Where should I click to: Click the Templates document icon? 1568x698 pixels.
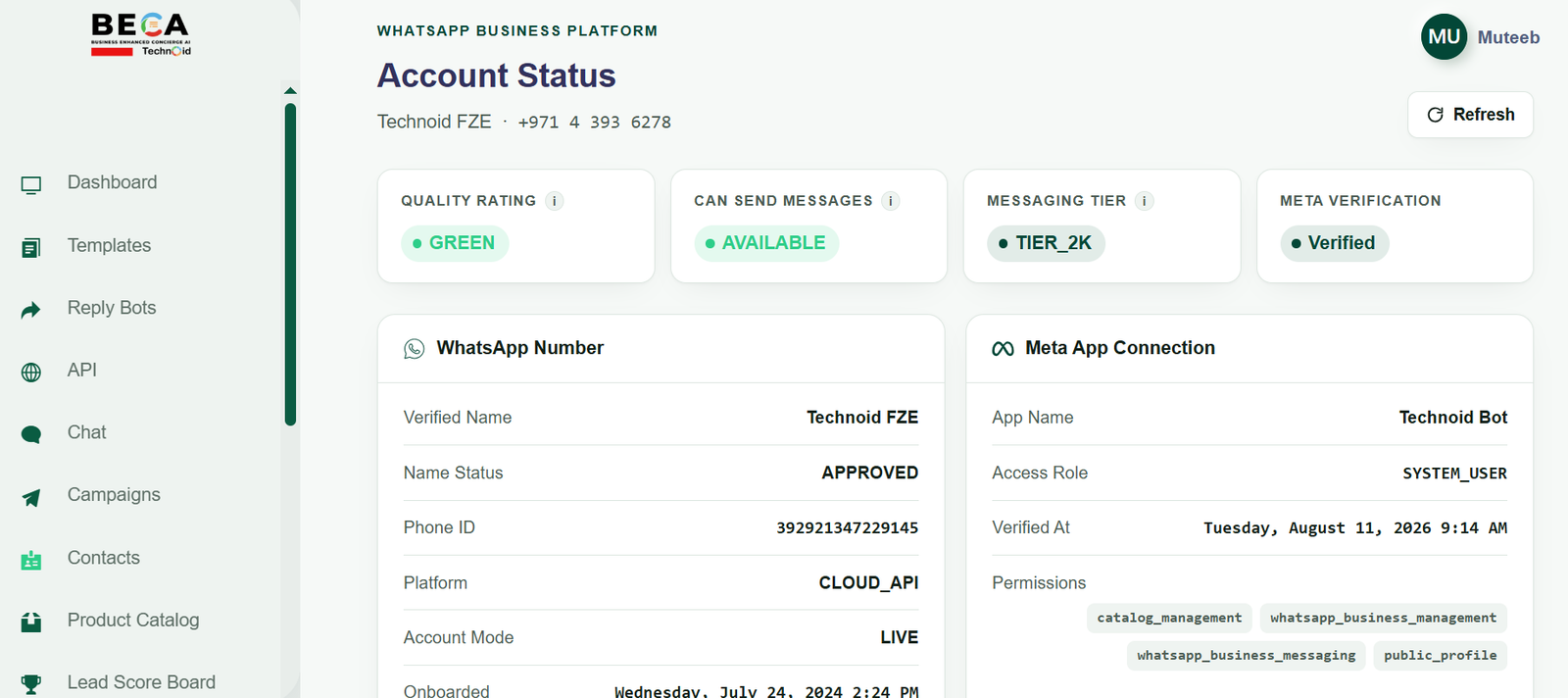click(x=31, y=248)
